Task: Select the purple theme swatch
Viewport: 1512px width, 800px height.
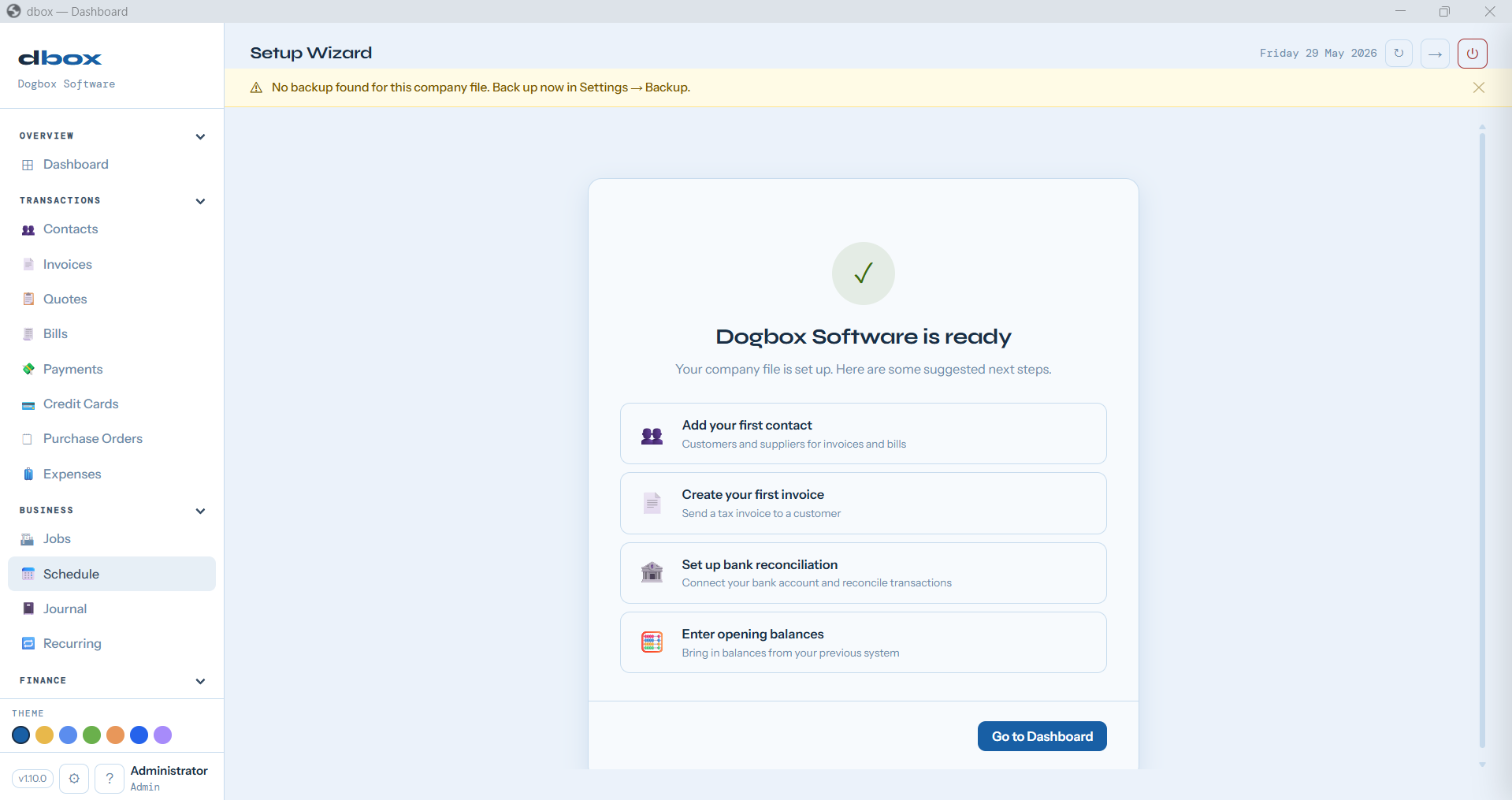Action: click(163, 735)
